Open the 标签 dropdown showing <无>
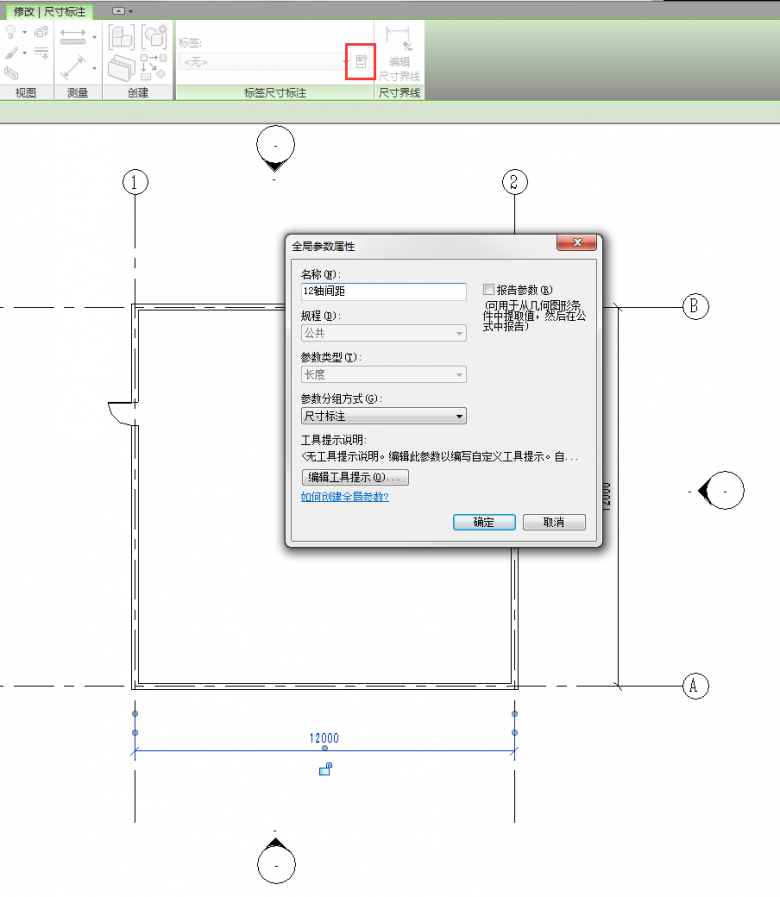 coord(262,62)
